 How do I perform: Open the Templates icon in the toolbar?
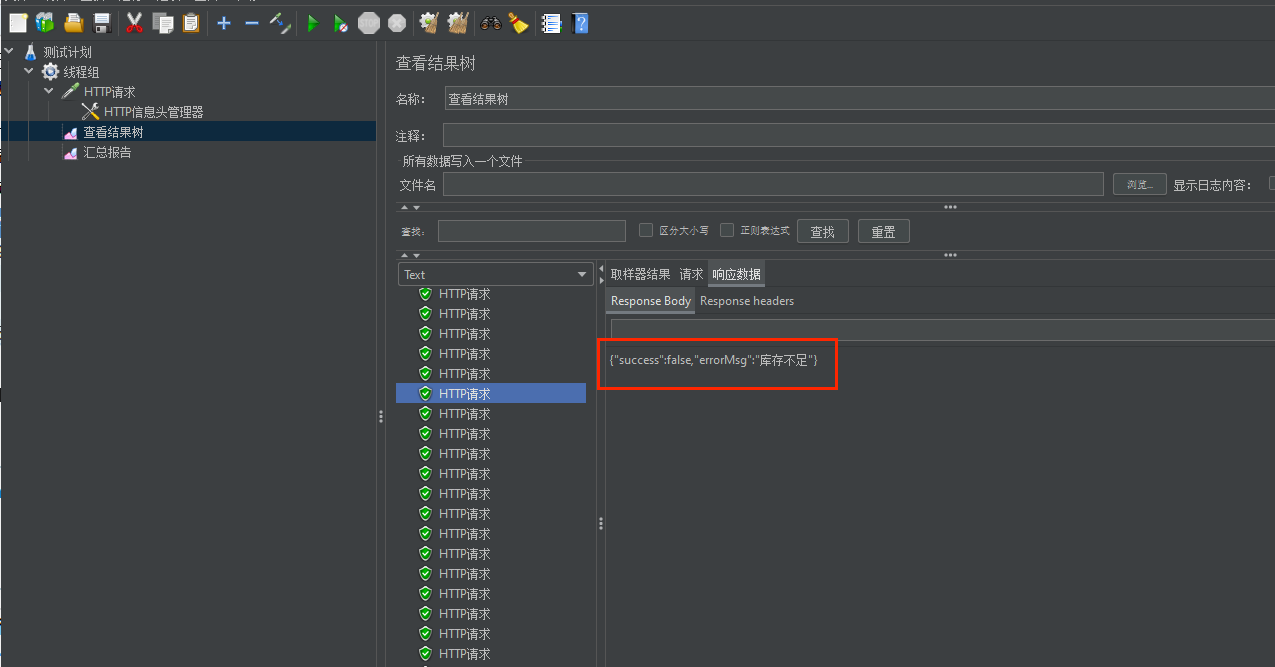coord(45,22)
